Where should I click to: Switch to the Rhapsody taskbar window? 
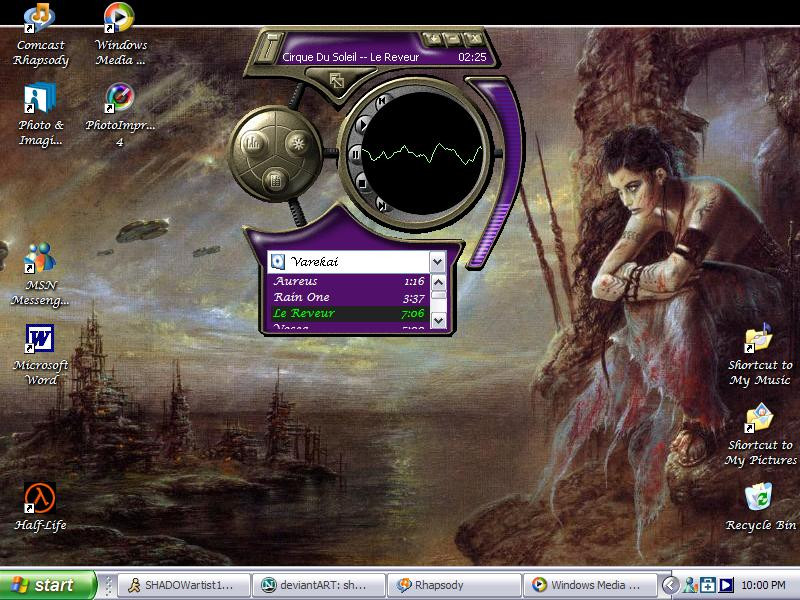point(454,585)
